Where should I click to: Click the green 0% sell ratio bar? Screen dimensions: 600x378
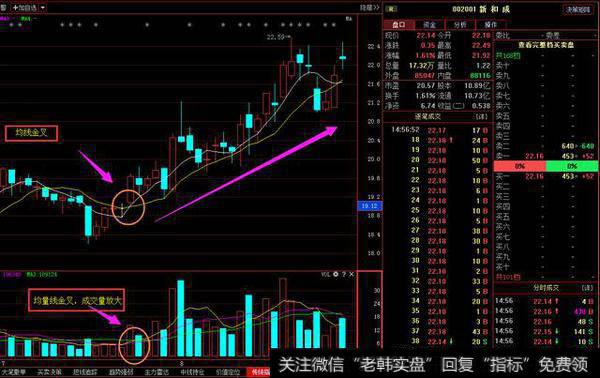click(572, 166)
